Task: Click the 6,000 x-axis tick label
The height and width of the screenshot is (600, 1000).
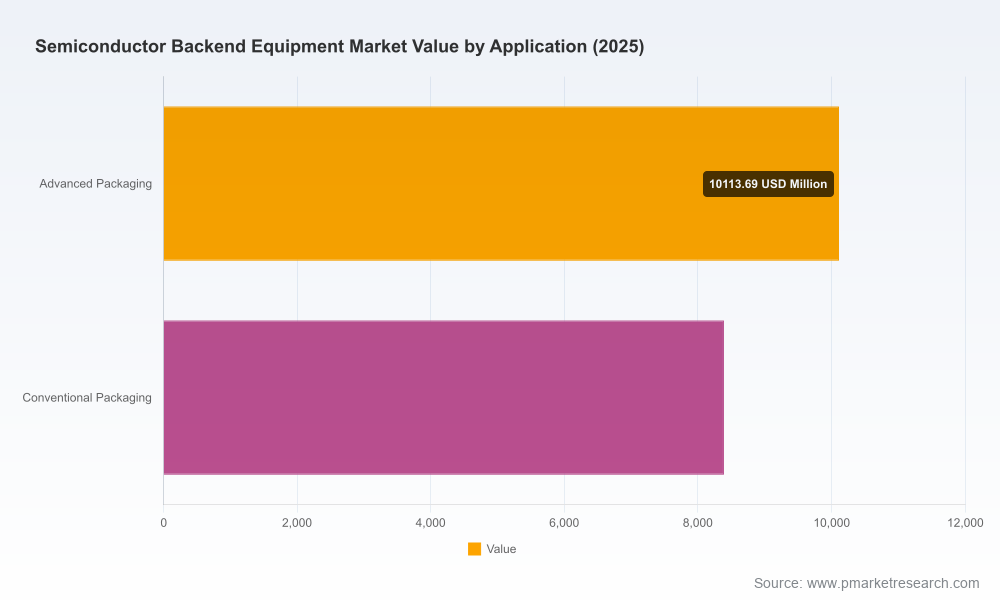Action: [564, 523]
